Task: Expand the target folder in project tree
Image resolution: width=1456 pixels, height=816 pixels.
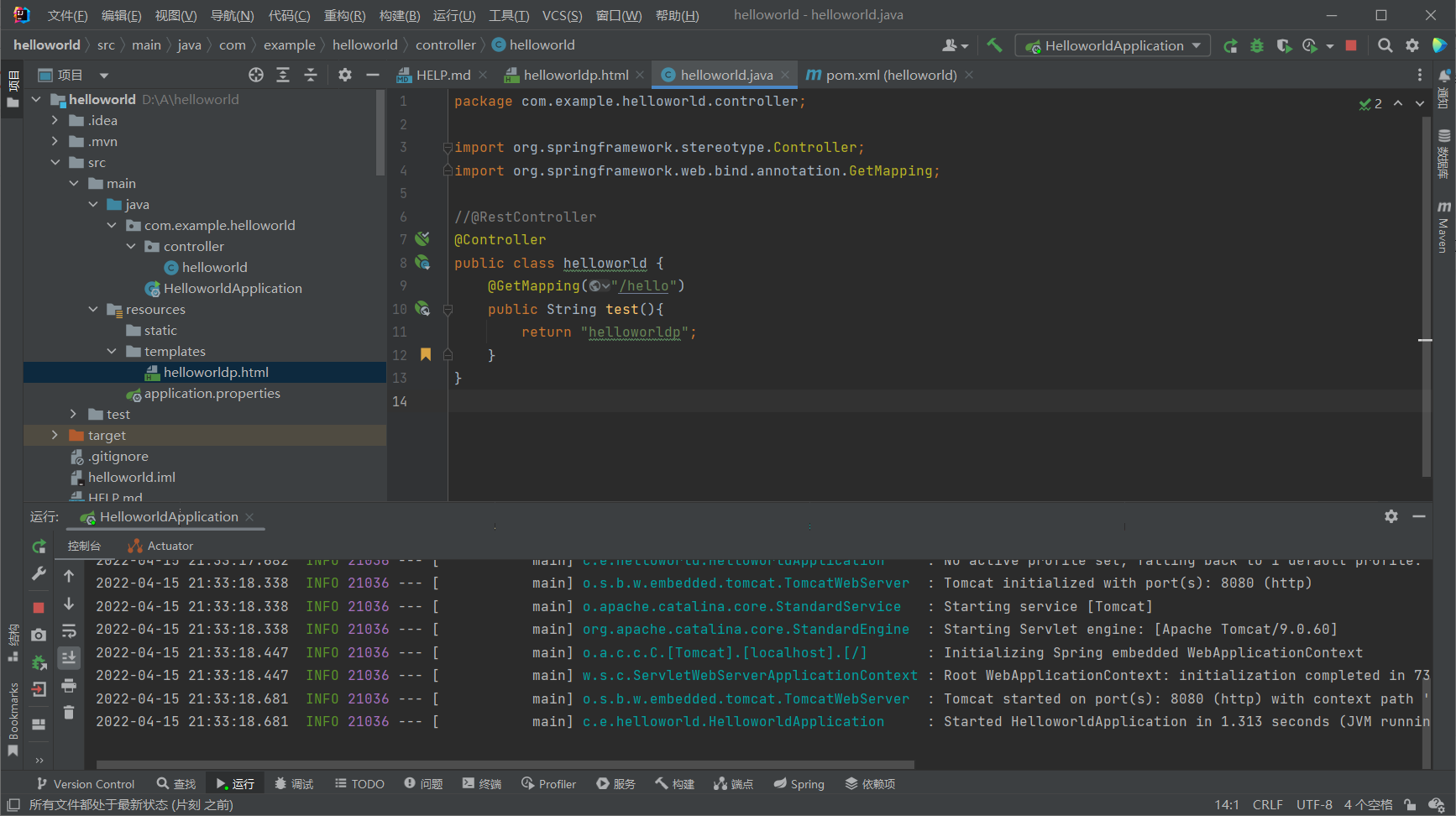Action: coord(55,435)
